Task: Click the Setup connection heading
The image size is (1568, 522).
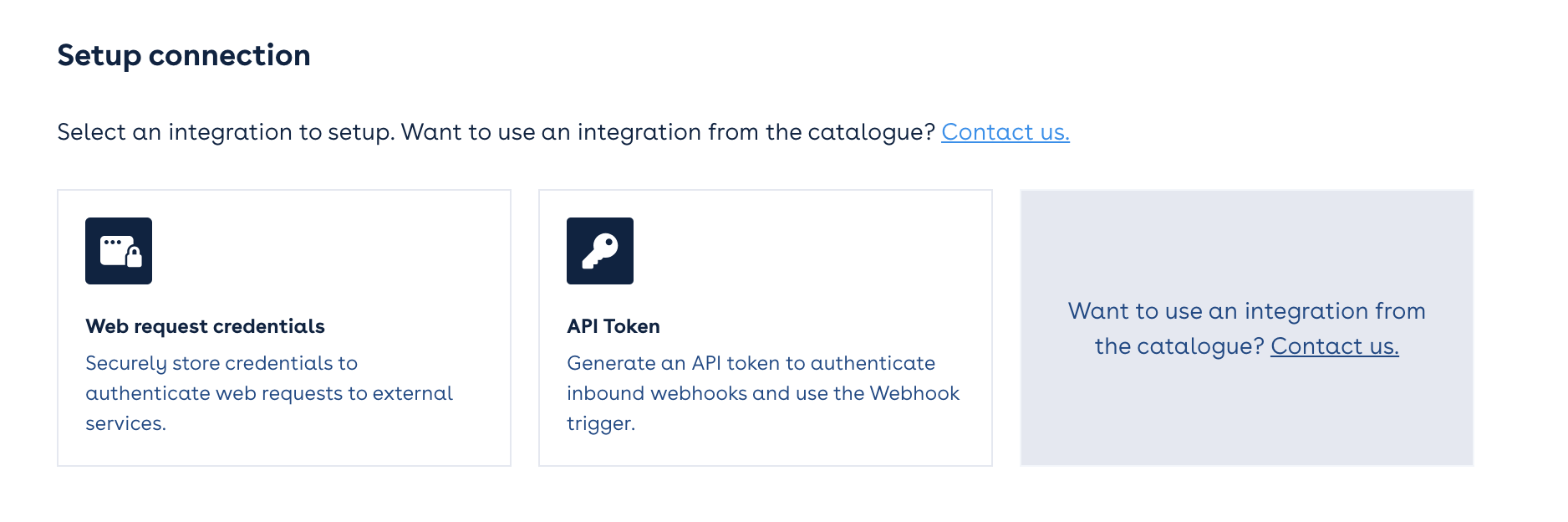Action: (184, 55)
